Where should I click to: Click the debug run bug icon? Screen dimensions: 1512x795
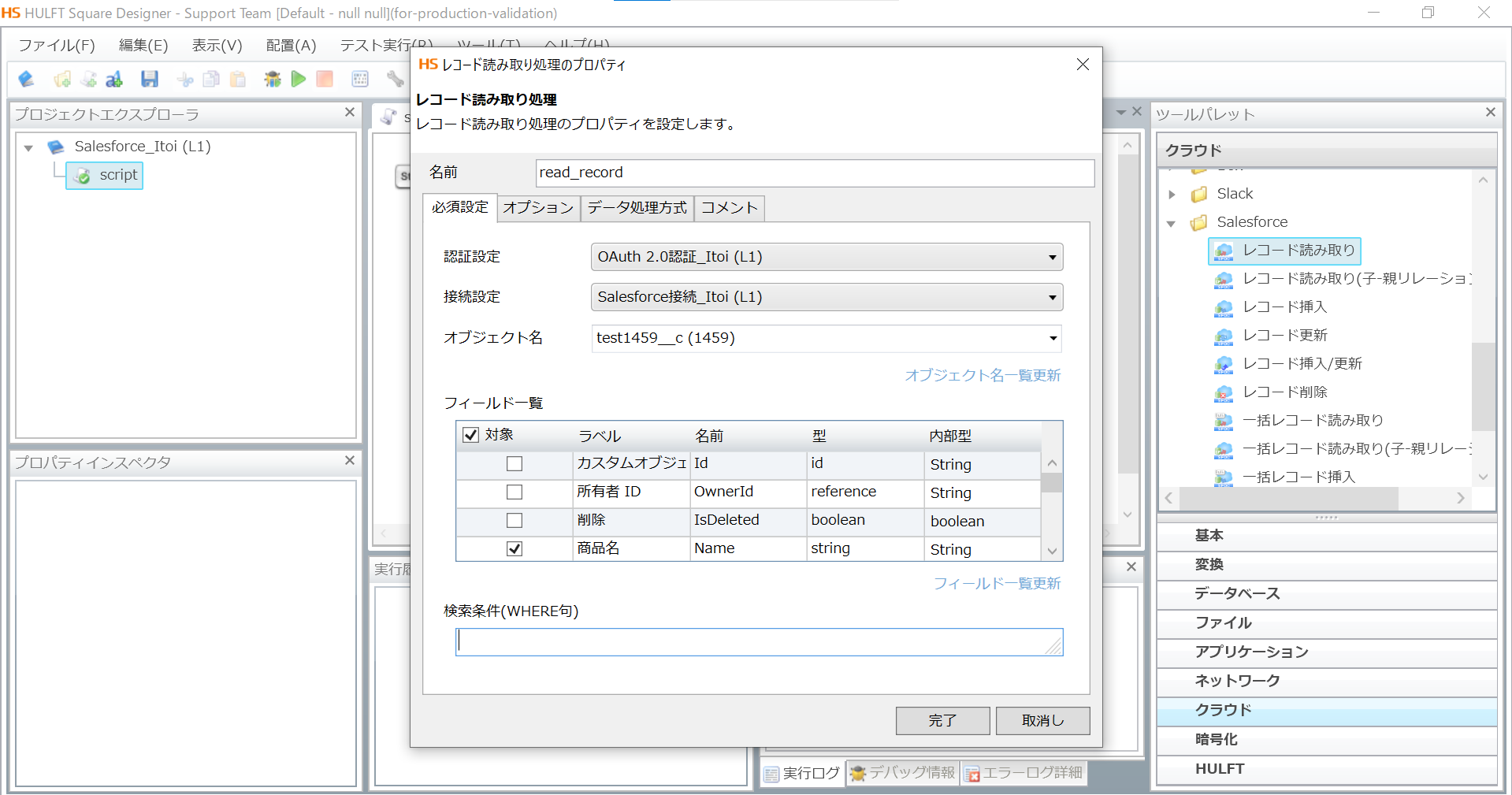pyautogui.click(x=273, y=79)
